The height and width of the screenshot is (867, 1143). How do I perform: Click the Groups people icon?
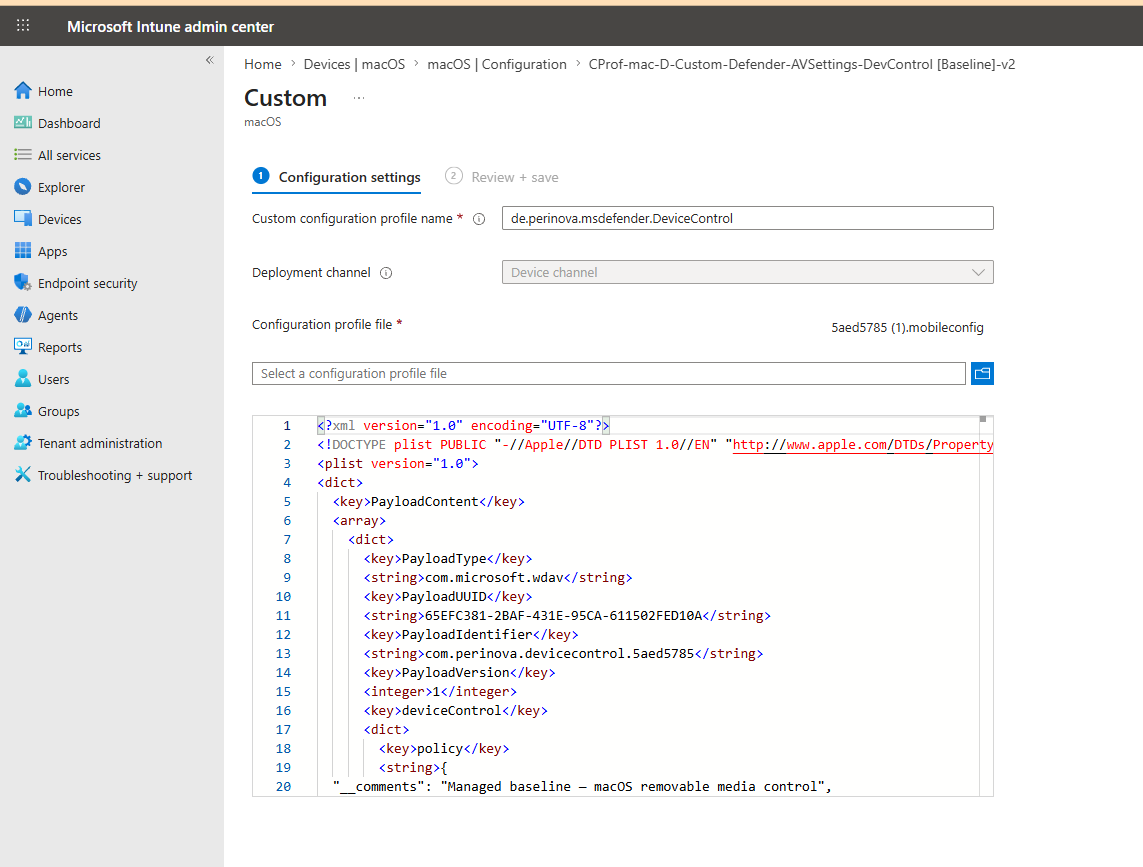[x=23, y=411]
